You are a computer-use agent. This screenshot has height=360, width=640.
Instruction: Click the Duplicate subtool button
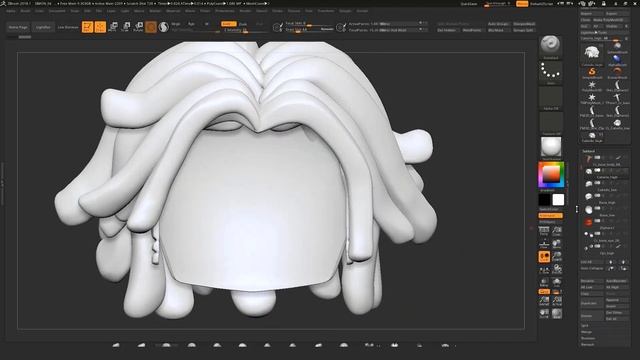[x=591, y=303]
